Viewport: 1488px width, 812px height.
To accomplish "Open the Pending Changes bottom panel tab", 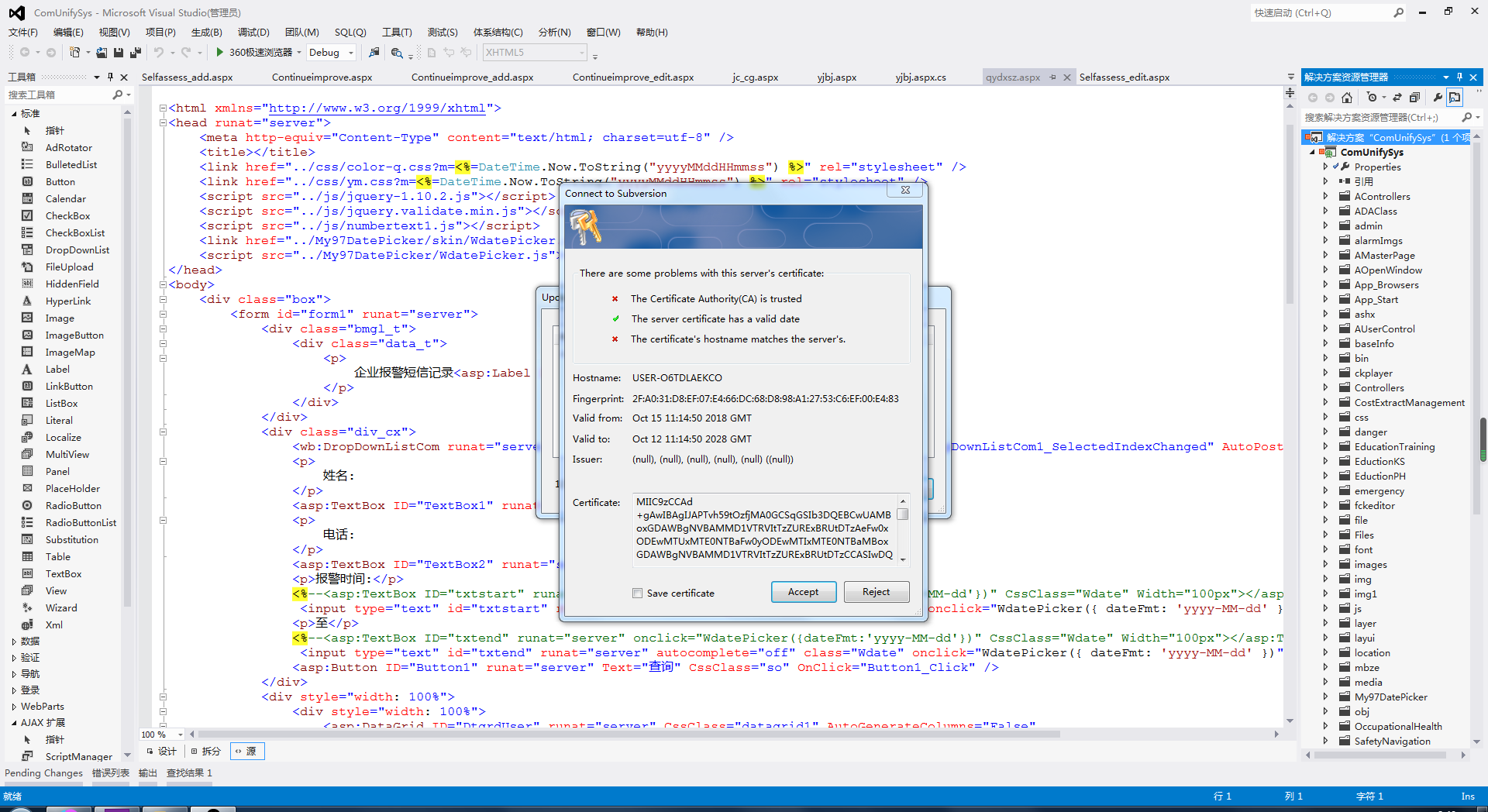I will 43,772.
